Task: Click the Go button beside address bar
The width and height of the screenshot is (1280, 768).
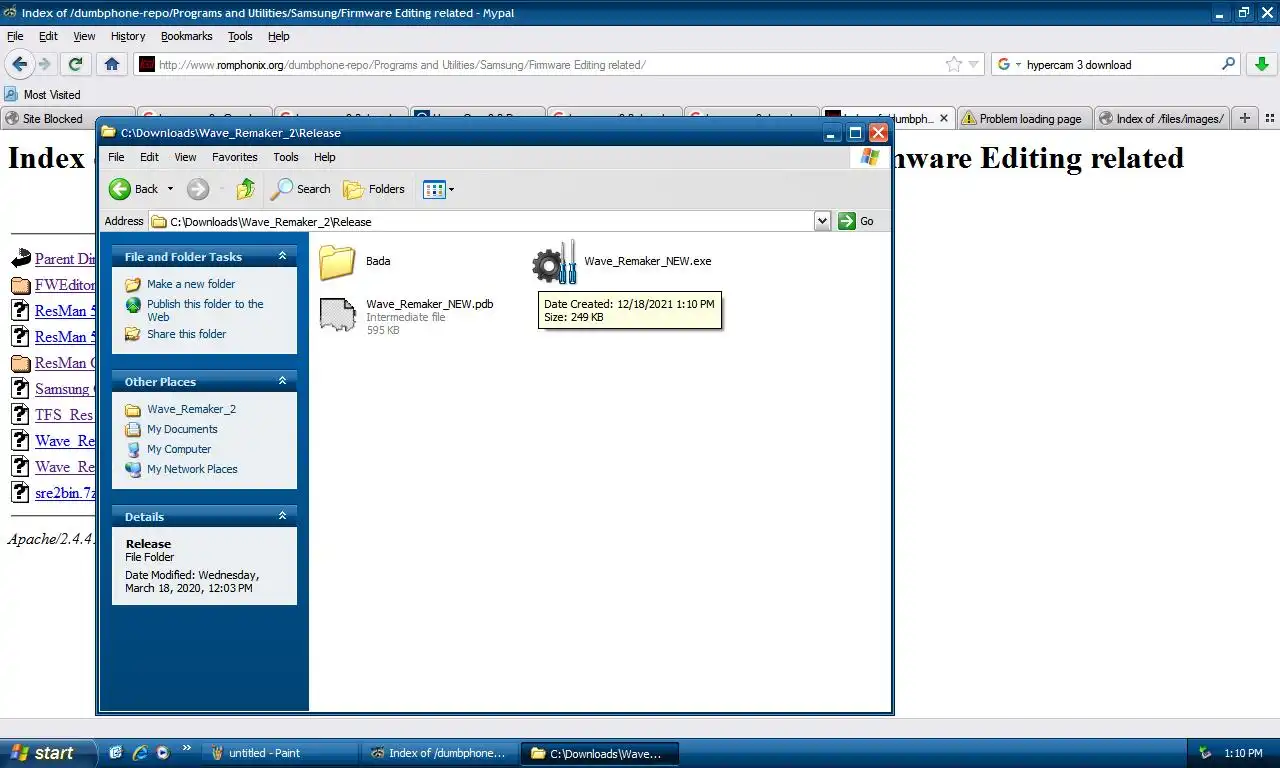Action: pos(856,221)
